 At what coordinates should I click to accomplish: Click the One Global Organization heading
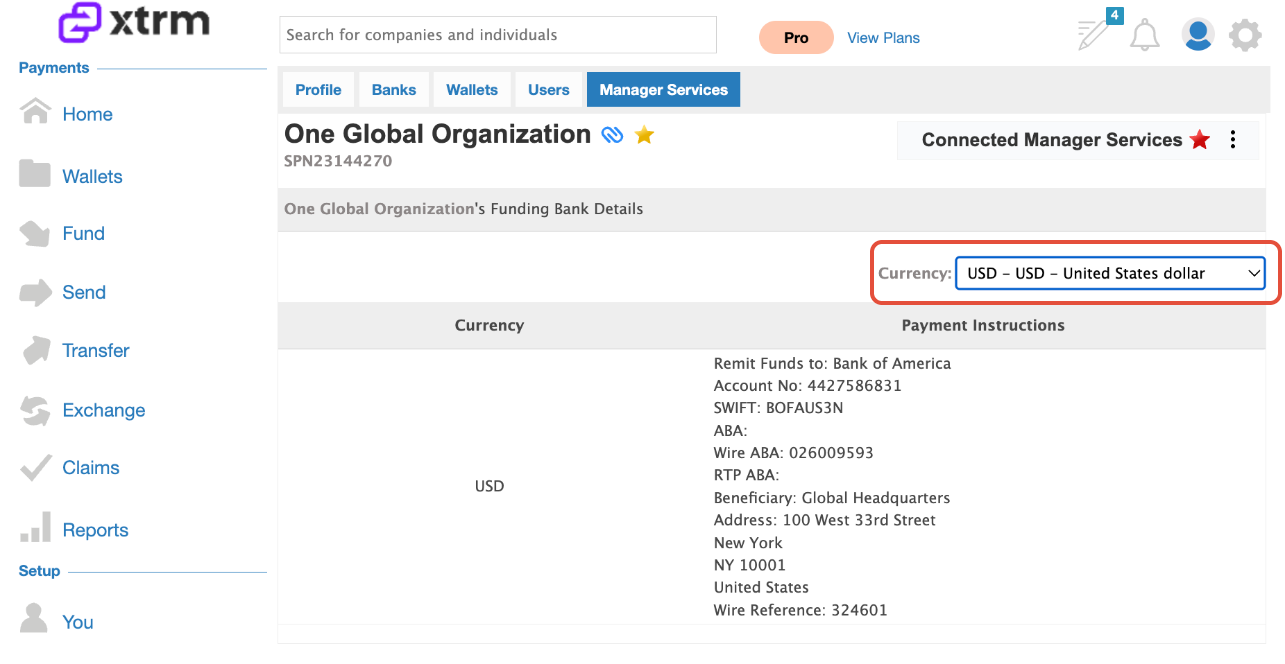(x=438, y=134)
